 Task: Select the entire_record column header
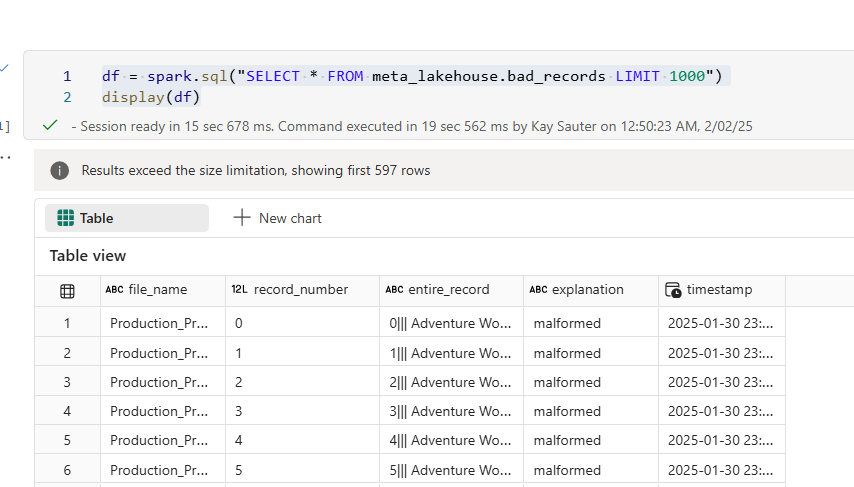click(x=449, y=290)
